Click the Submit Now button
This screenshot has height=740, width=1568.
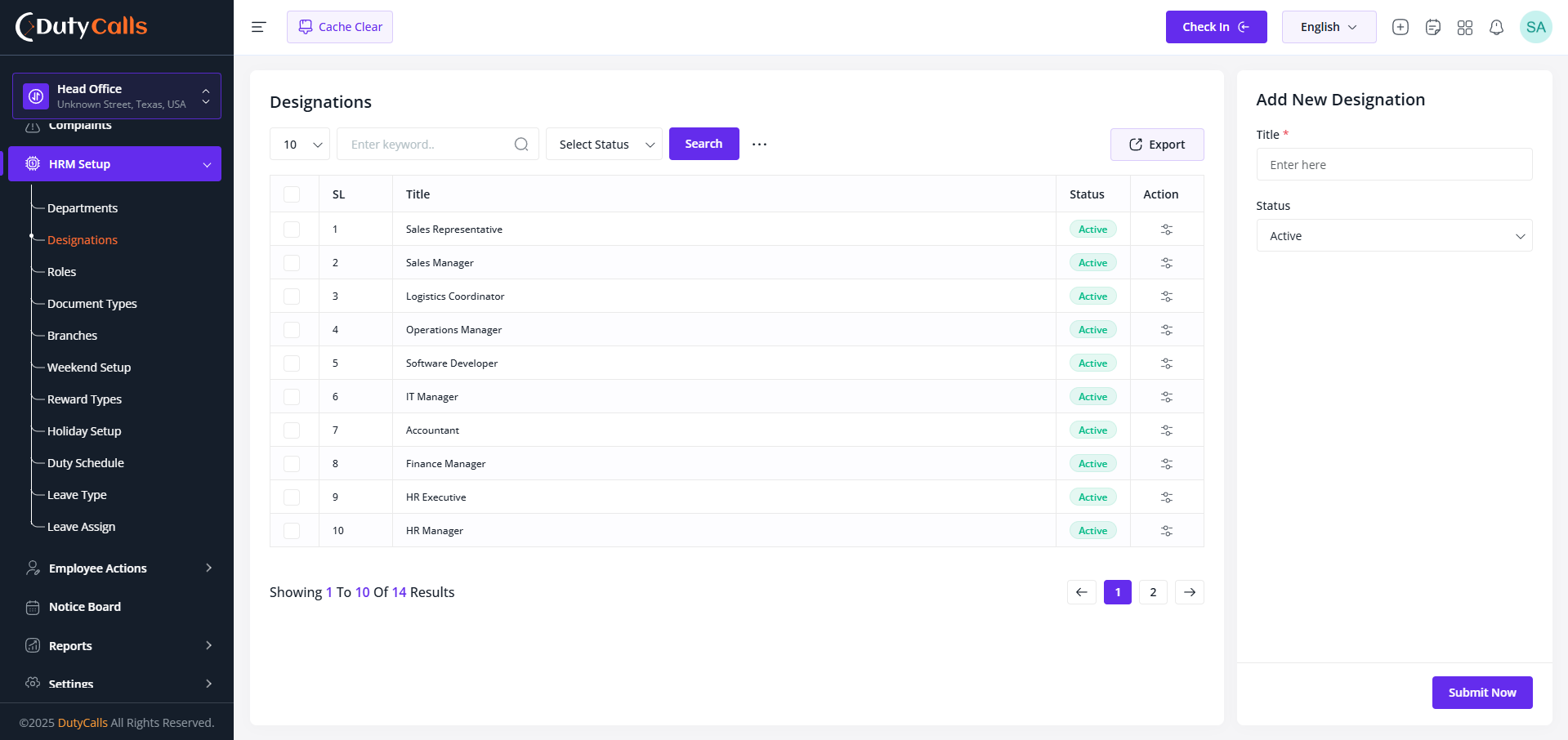1481,693
